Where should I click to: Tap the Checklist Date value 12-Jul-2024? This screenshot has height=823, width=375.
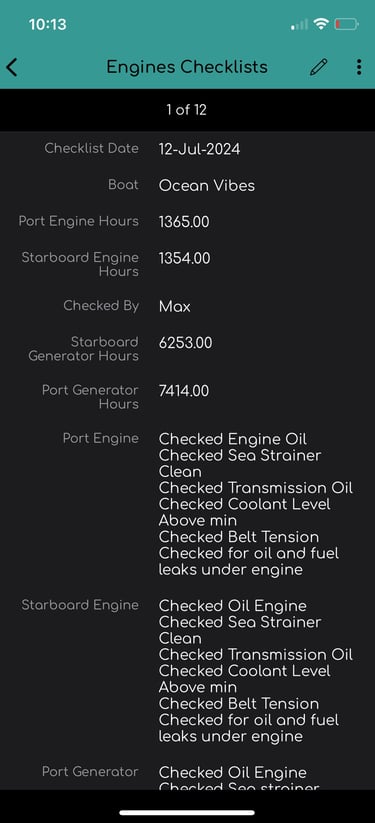pyautogui.click(x=199, y=149)
